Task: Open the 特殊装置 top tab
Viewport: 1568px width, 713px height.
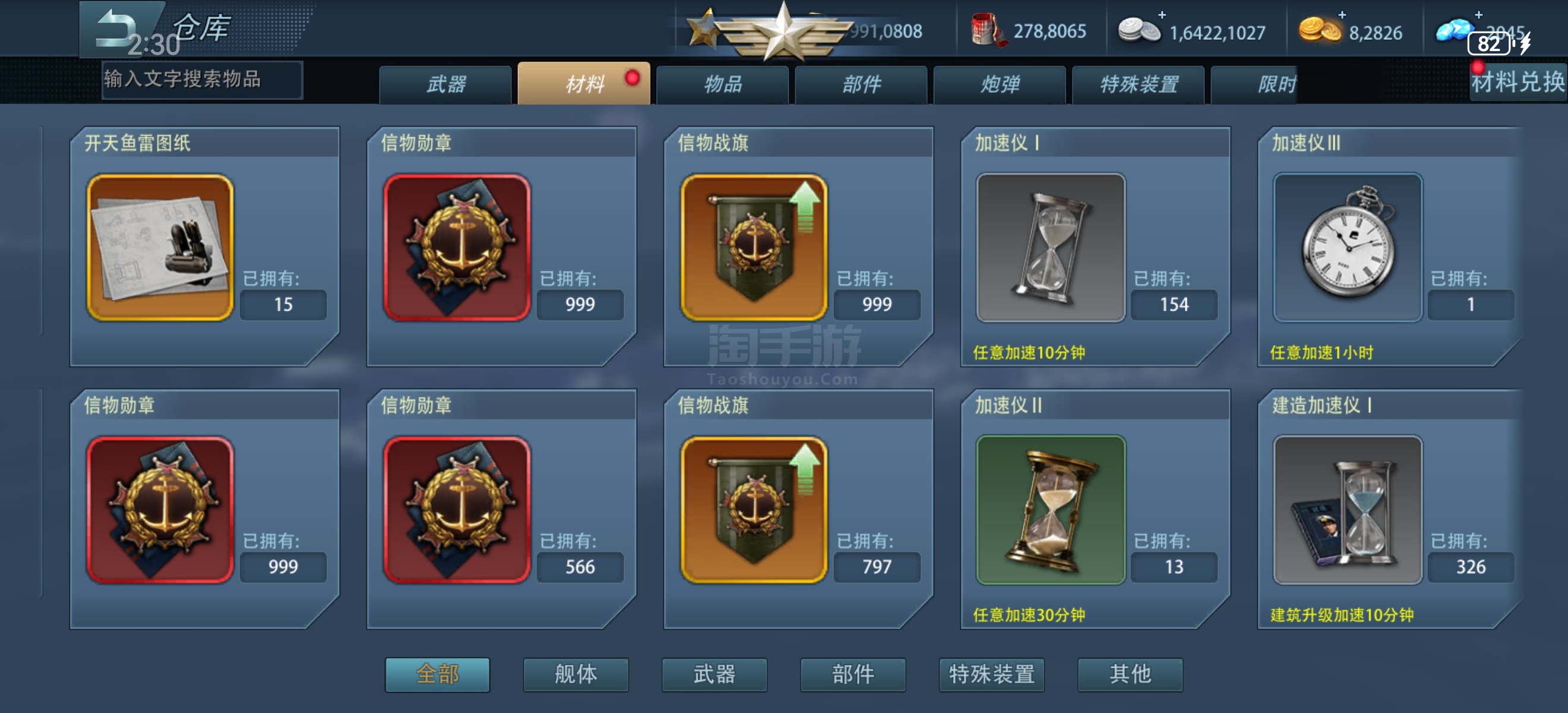Action: [1138, 84]
